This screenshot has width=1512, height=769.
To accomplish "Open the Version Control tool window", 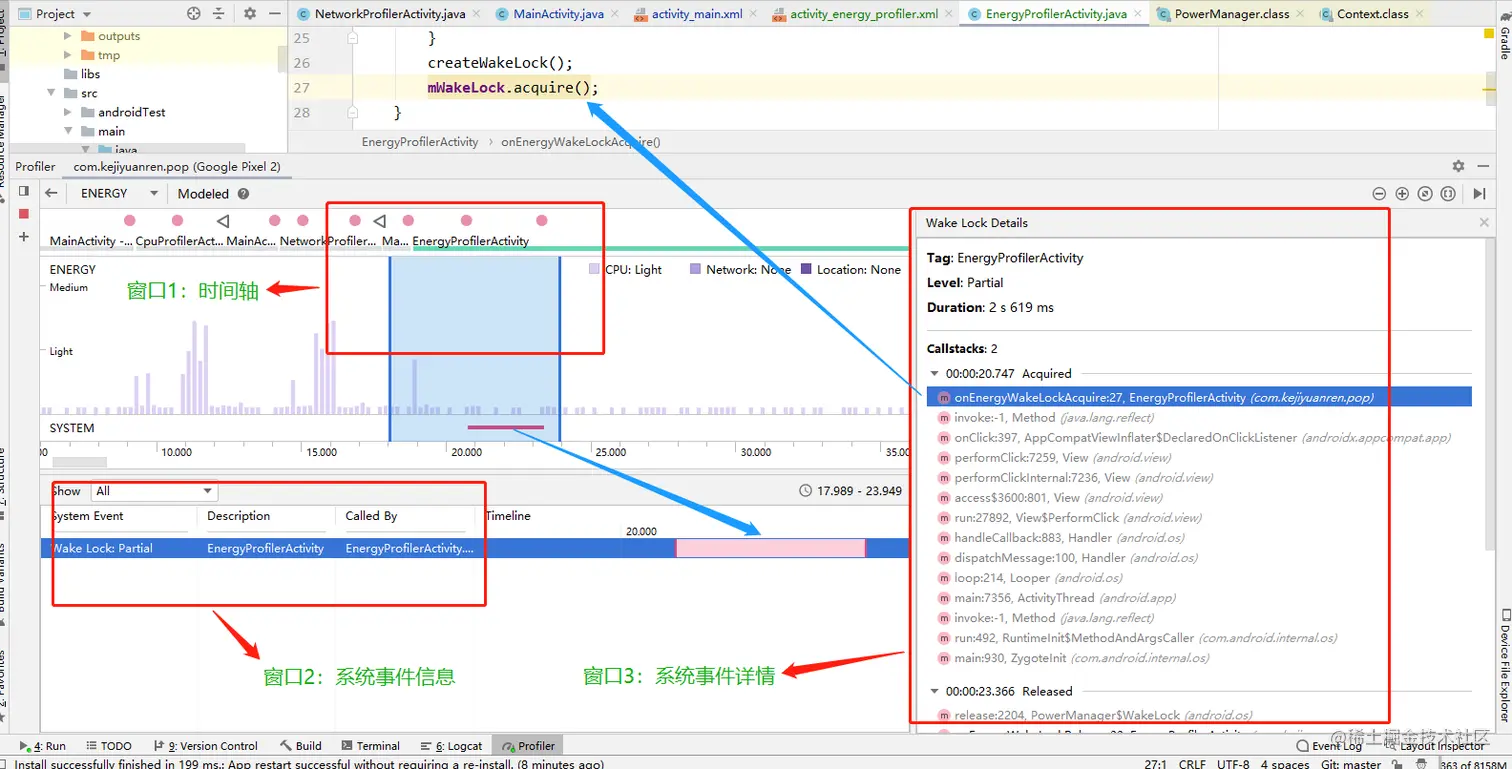I will [x=204, y=746].
